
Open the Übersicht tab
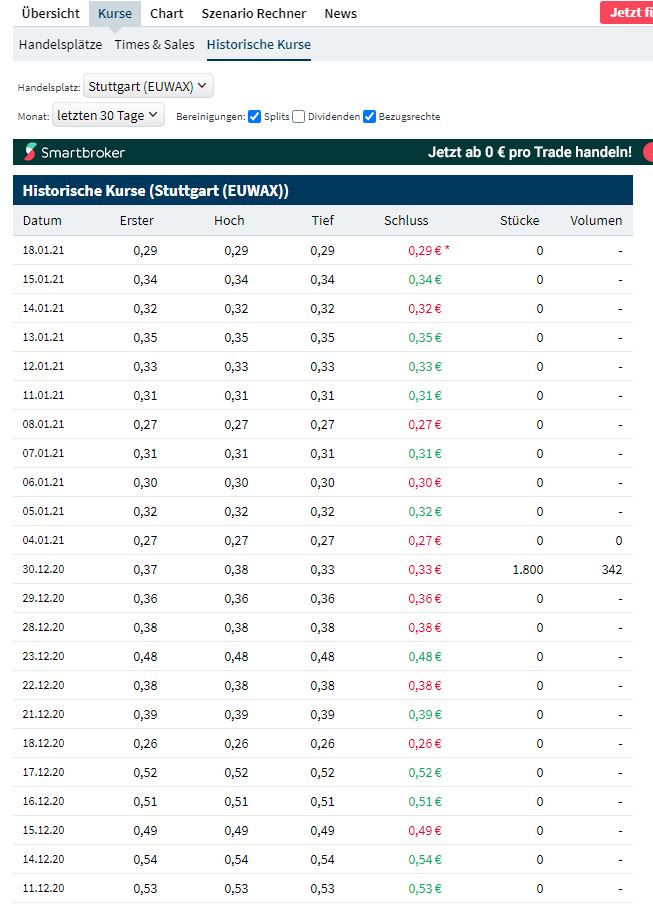[50, 14]
